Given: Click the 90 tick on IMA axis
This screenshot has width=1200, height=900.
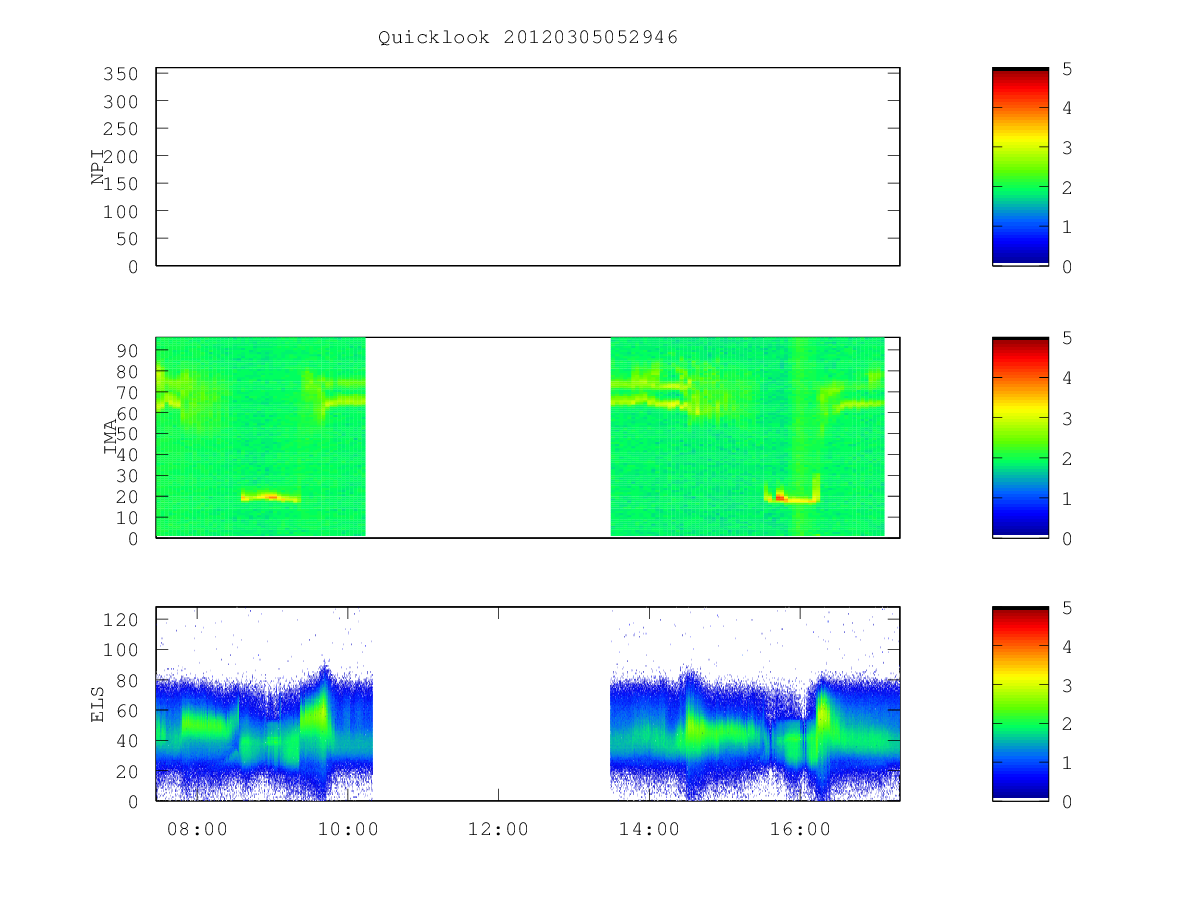Looking at the screenshot, I should coord(126,350).
